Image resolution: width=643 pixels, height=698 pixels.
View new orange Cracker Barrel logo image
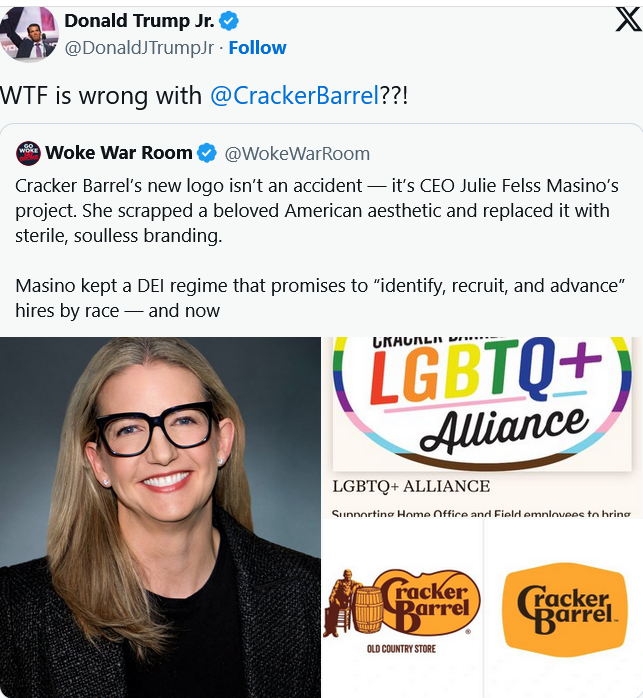[x=564, y=609]
